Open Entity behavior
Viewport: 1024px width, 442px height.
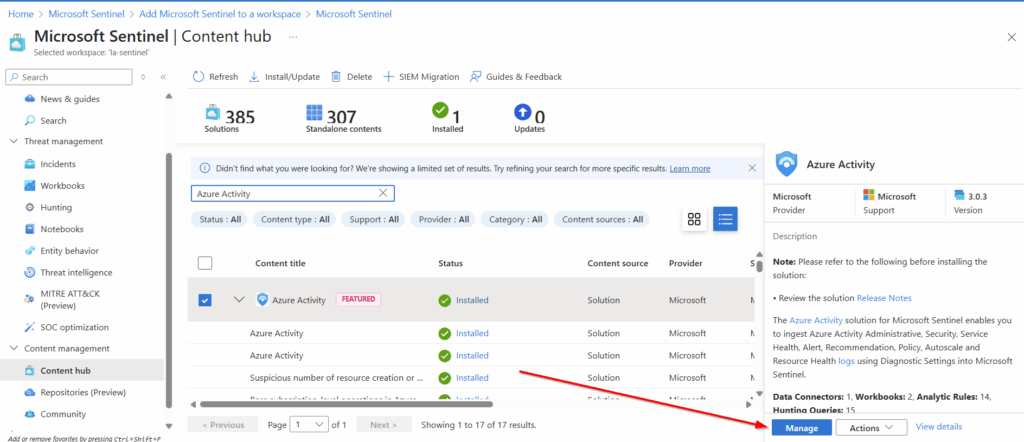point(67,251)
